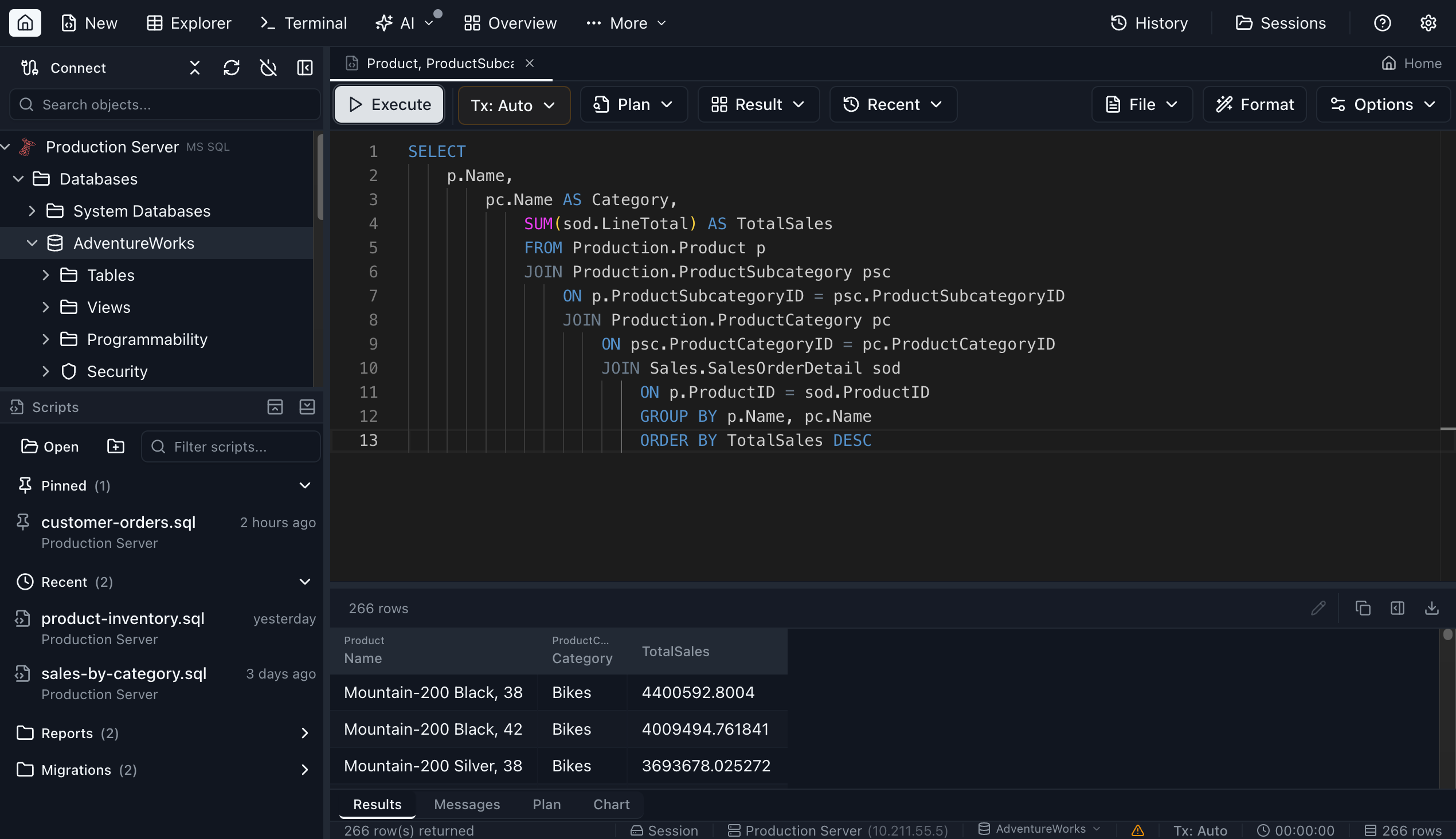
Task: Collapse the Pinned scripts section
Action: point(305,485)
